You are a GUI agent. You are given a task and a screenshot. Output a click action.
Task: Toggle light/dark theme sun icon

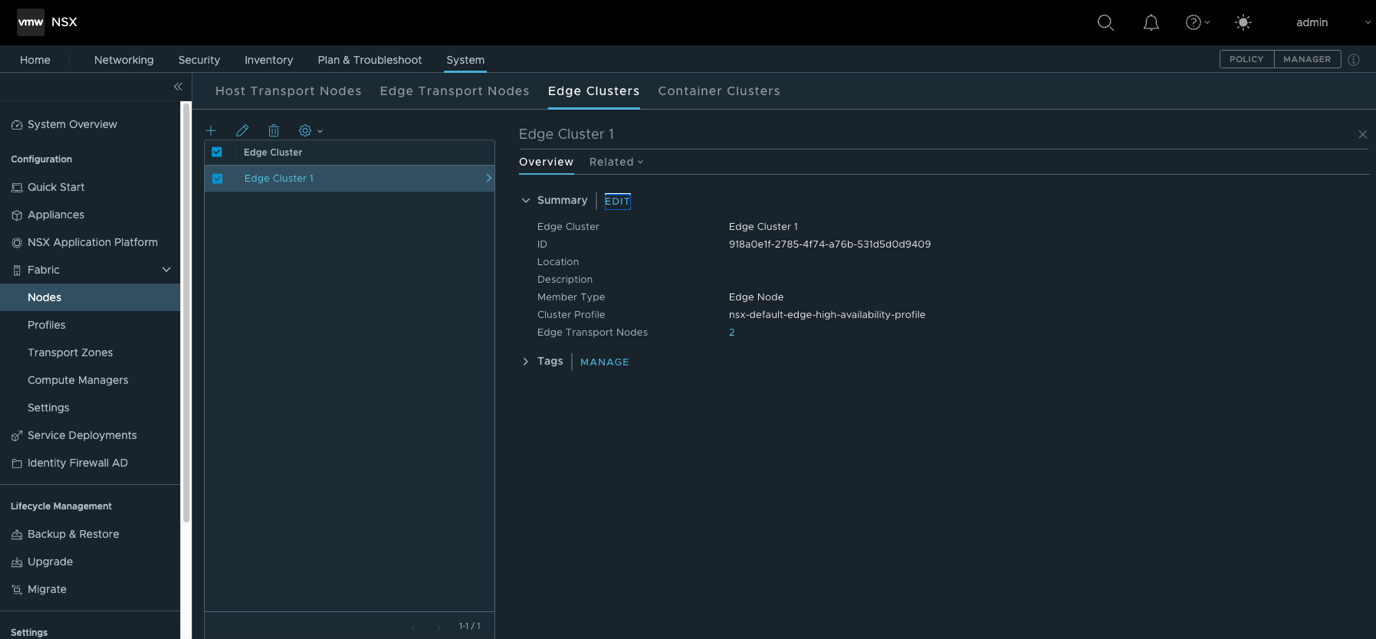[1243, 22]
